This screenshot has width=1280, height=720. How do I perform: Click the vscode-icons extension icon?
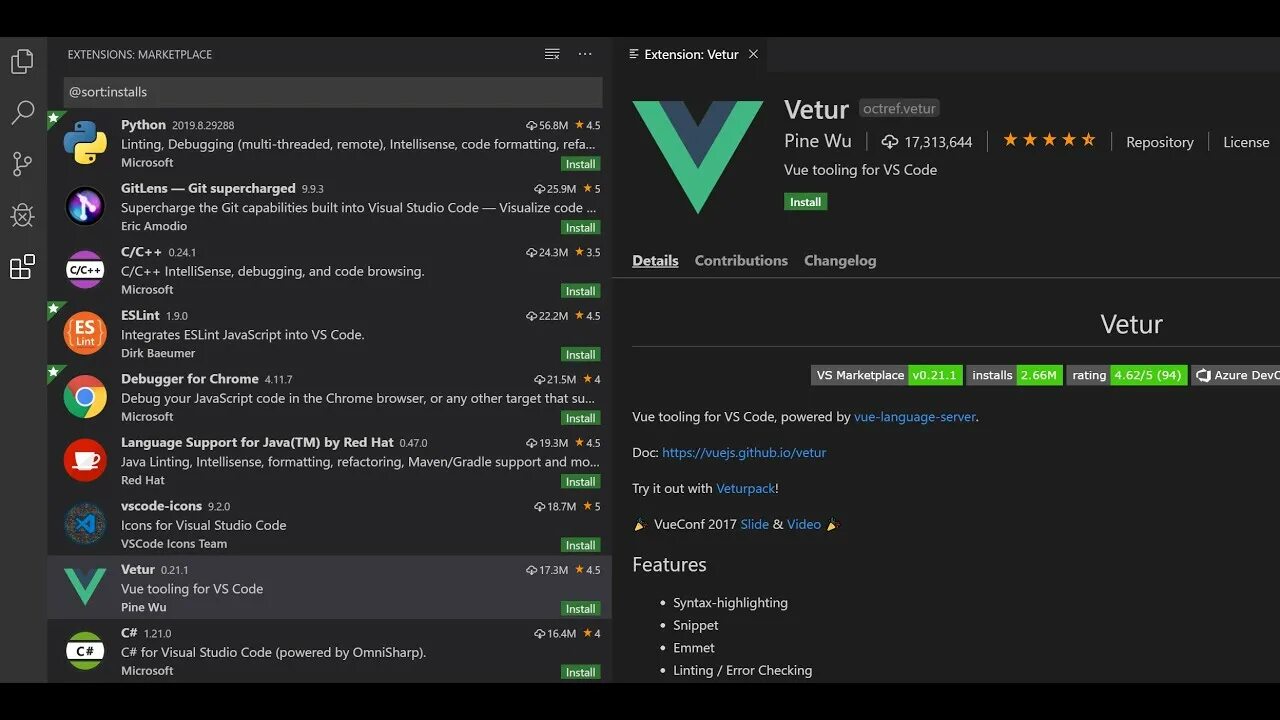(85, 524)
